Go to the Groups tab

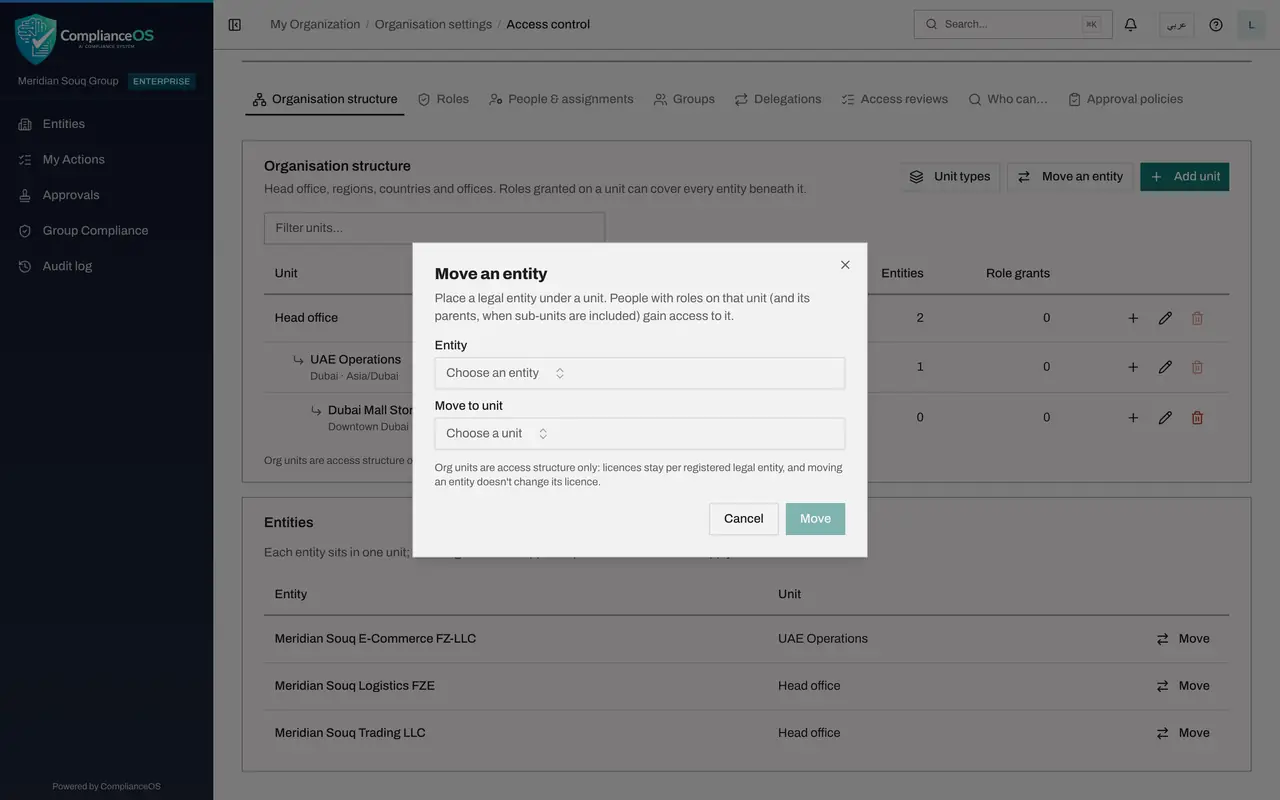(684, 99)
